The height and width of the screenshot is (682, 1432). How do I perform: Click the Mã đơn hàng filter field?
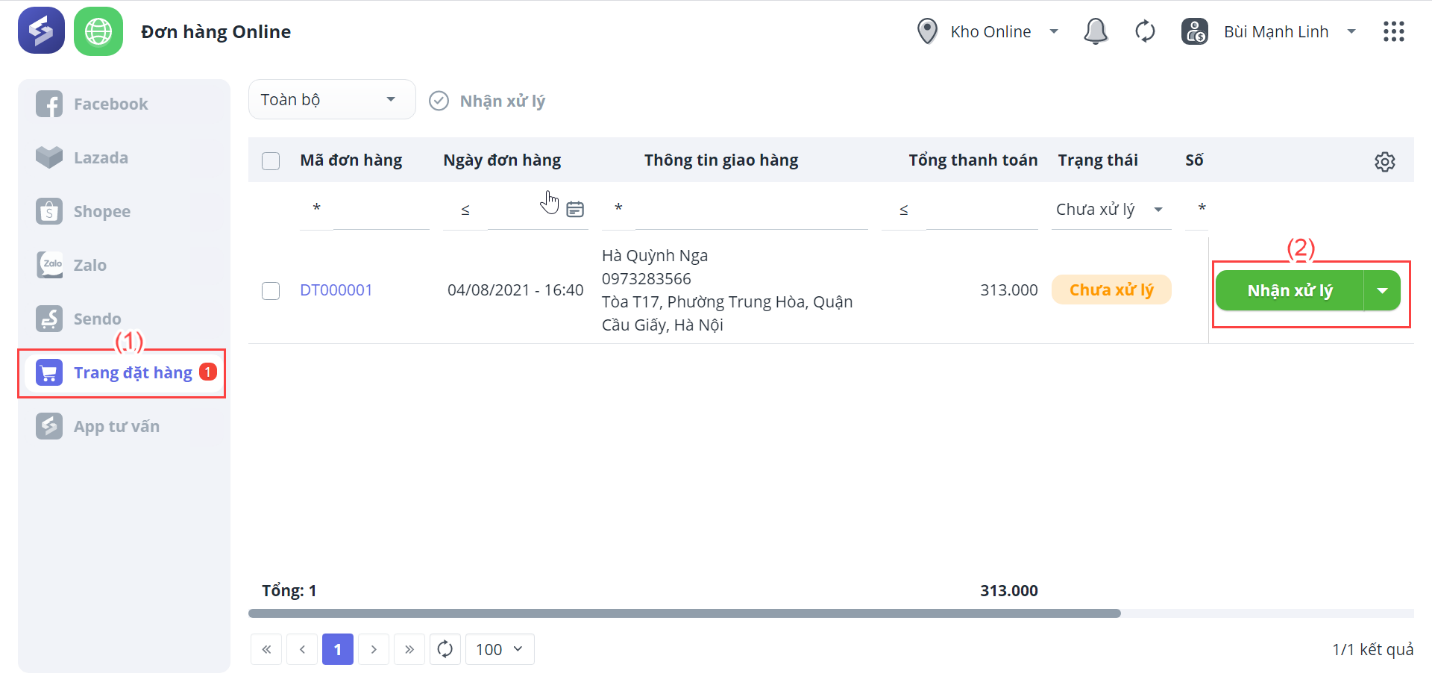tap(380, 210)
